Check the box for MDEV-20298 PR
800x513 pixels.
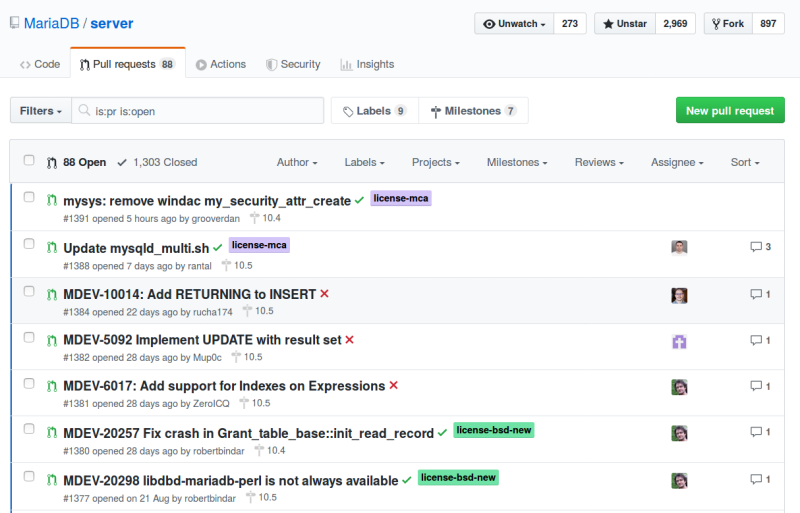pos(29,476)
